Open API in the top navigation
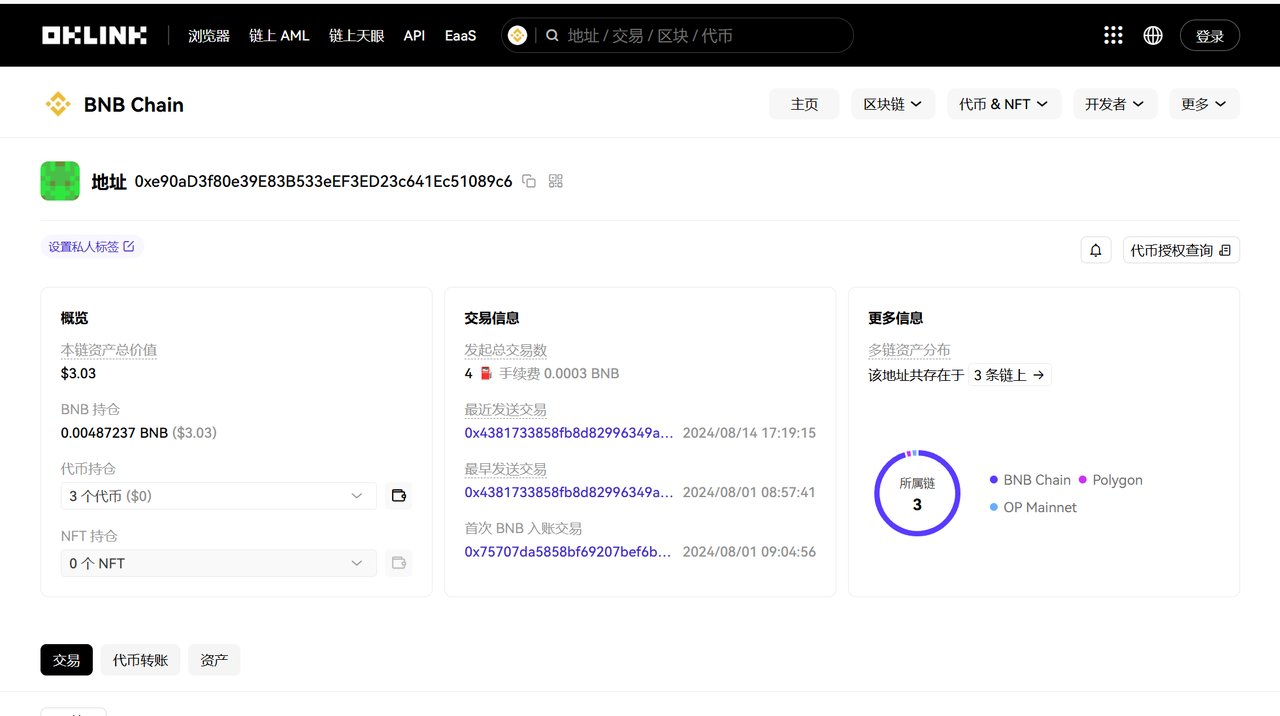Viewport: 1280px width, 716px height. tap(414, 35)
